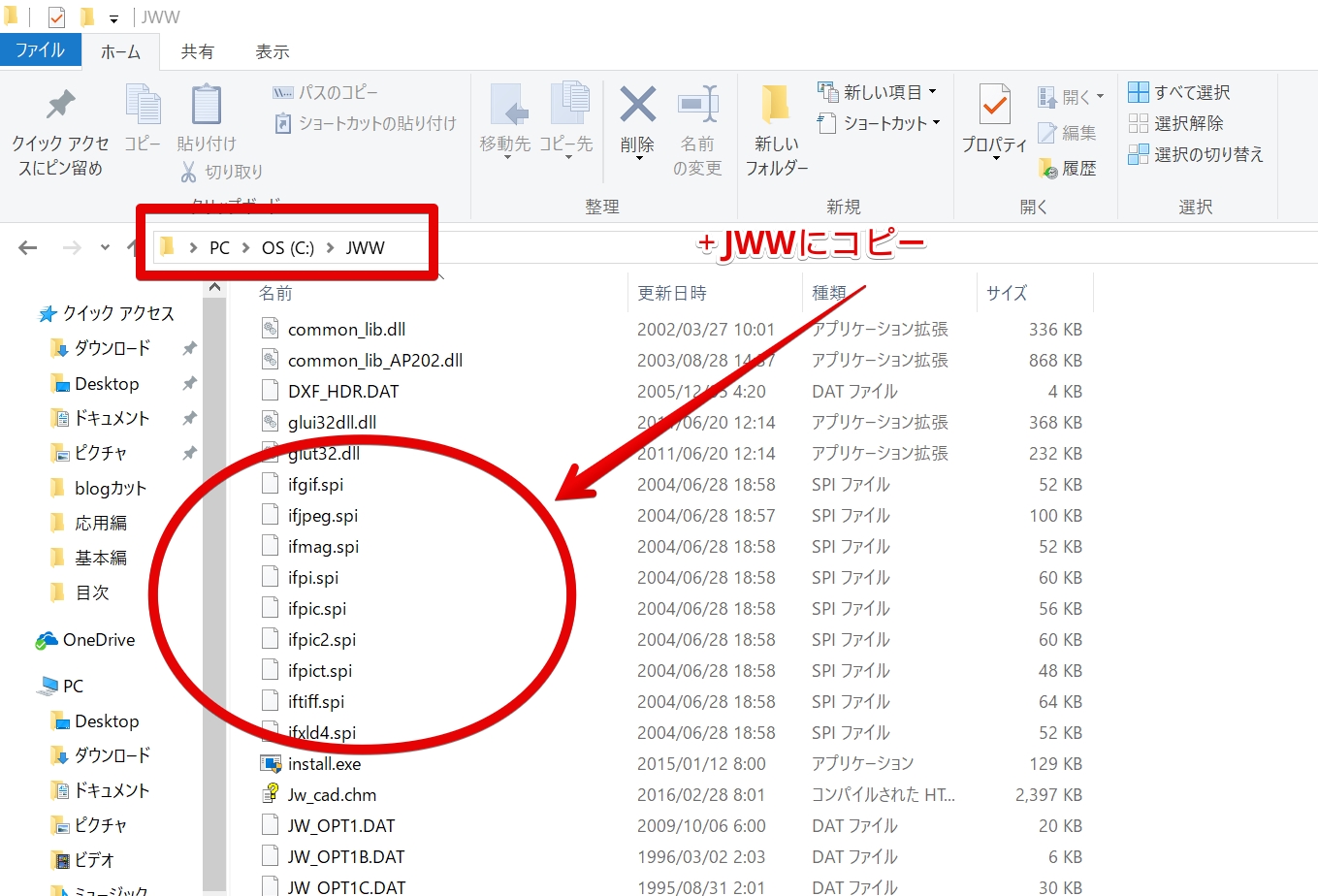Open blogカット folder in sidebar
This screenshot has height=896, width=1318.
coord(99,488)
